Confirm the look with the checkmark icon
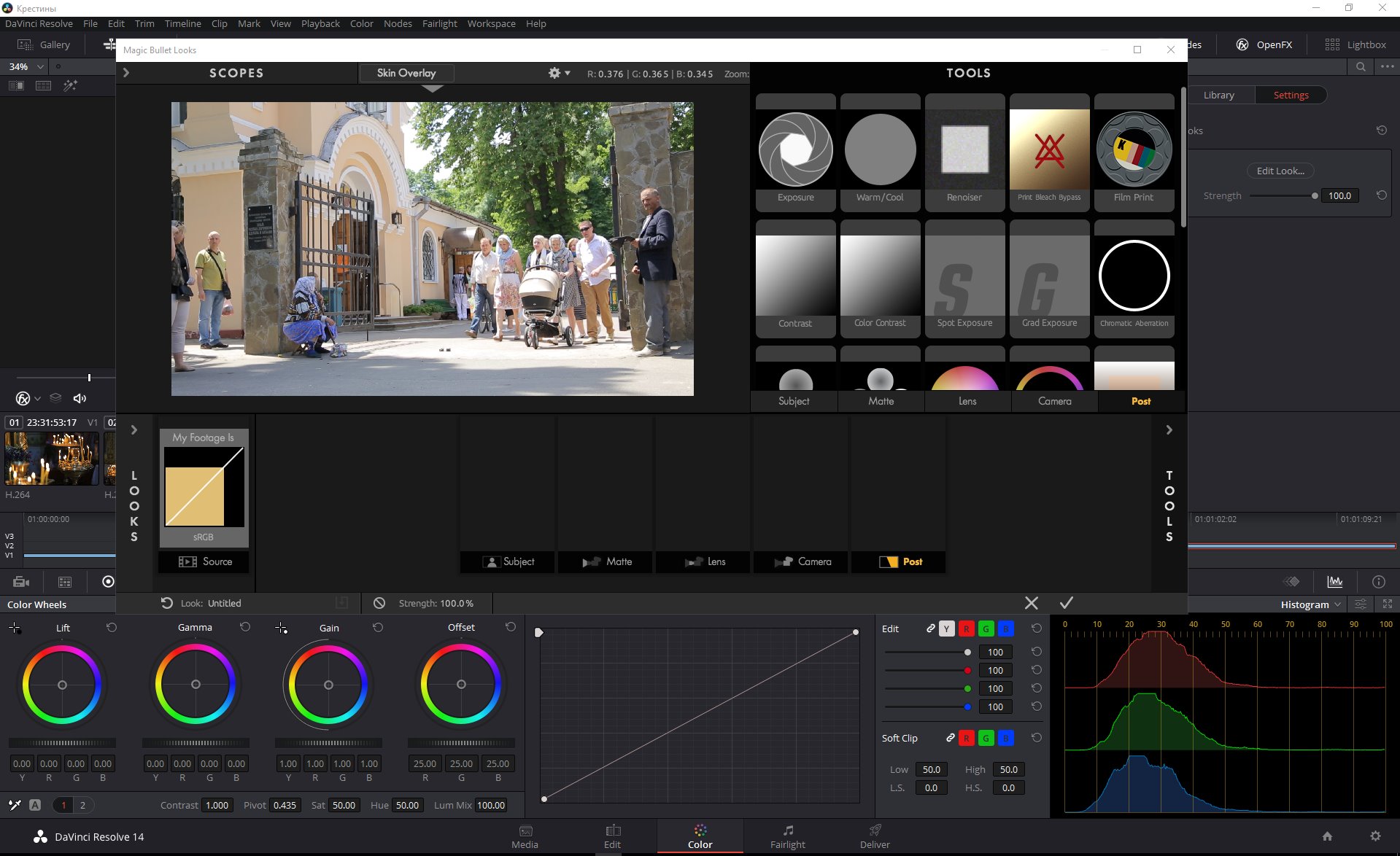This screenshot has width=1400, height=856. click(1067, 603)
